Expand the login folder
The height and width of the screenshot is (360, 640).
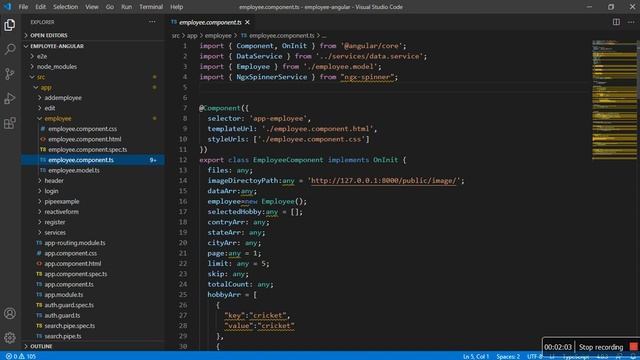[93, 191]
